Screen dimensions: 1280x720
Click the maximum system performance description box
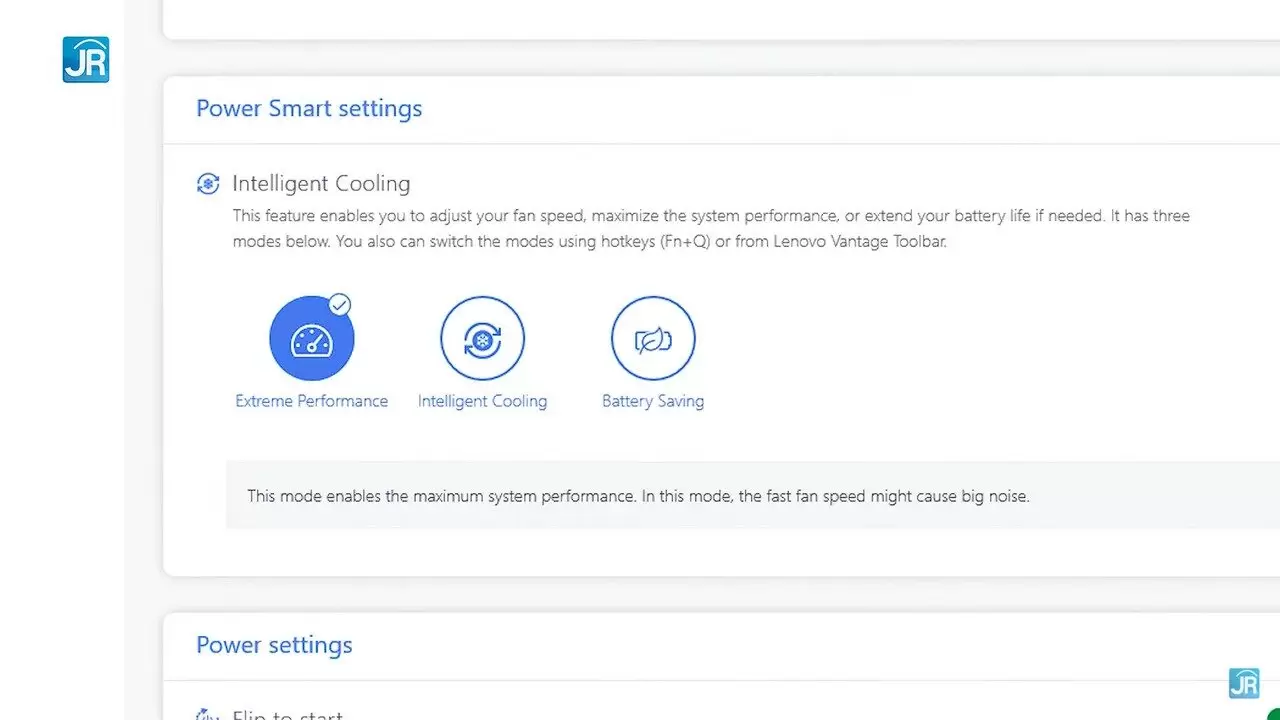638,495
